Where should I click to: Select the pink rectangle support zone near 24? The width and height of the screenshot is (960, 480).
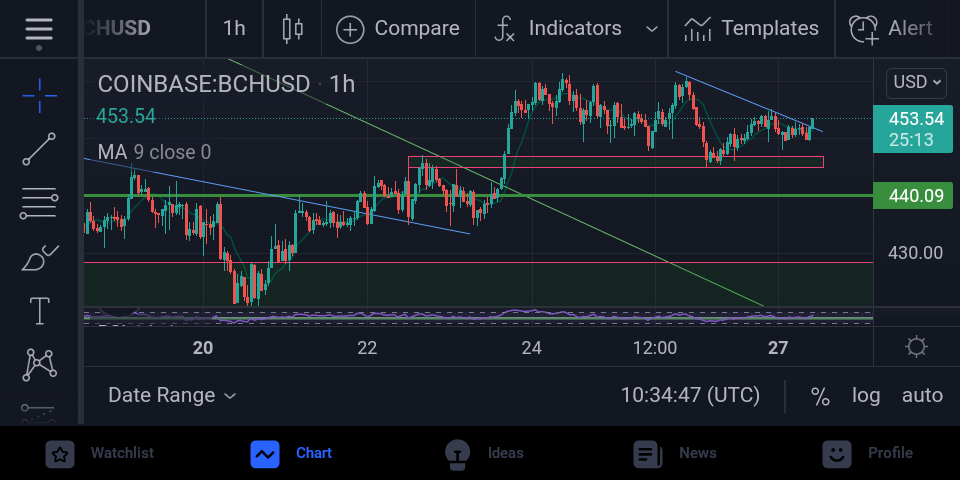pos(615,162)
